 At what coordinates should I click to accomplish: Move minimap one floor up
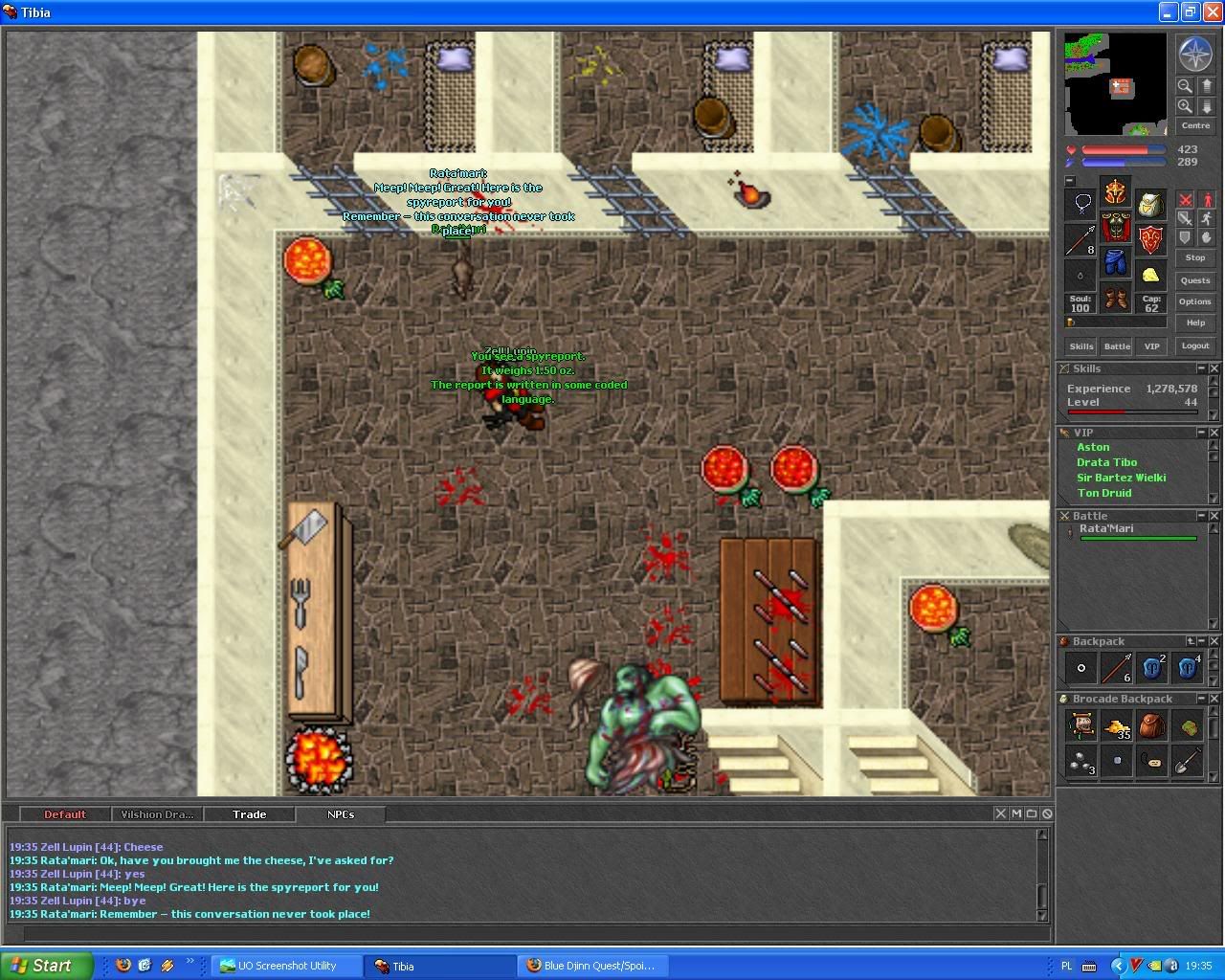1206,86
